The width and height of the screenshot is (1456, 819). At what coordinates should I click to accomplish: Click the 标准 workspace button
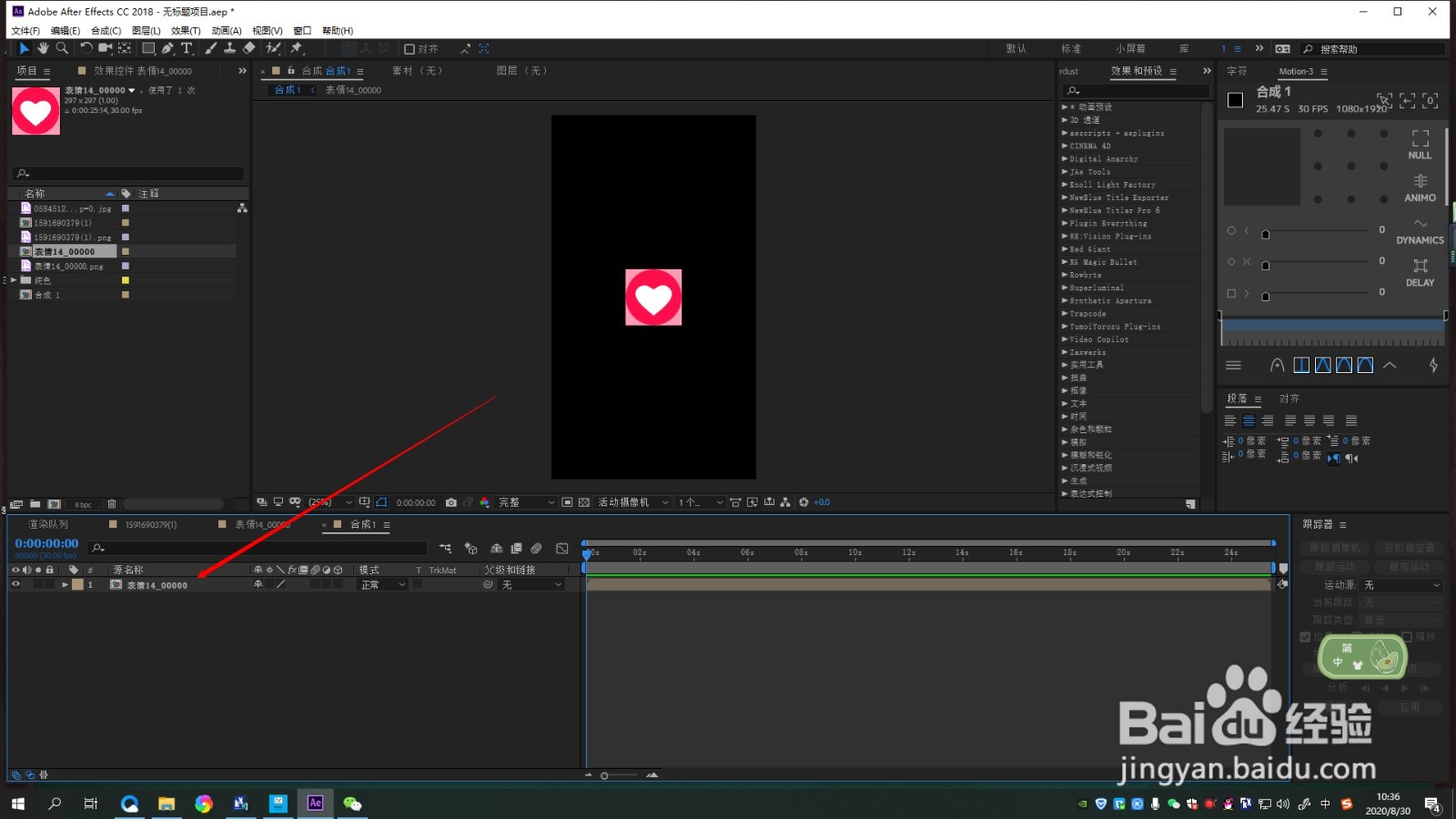pos(1071,49)
